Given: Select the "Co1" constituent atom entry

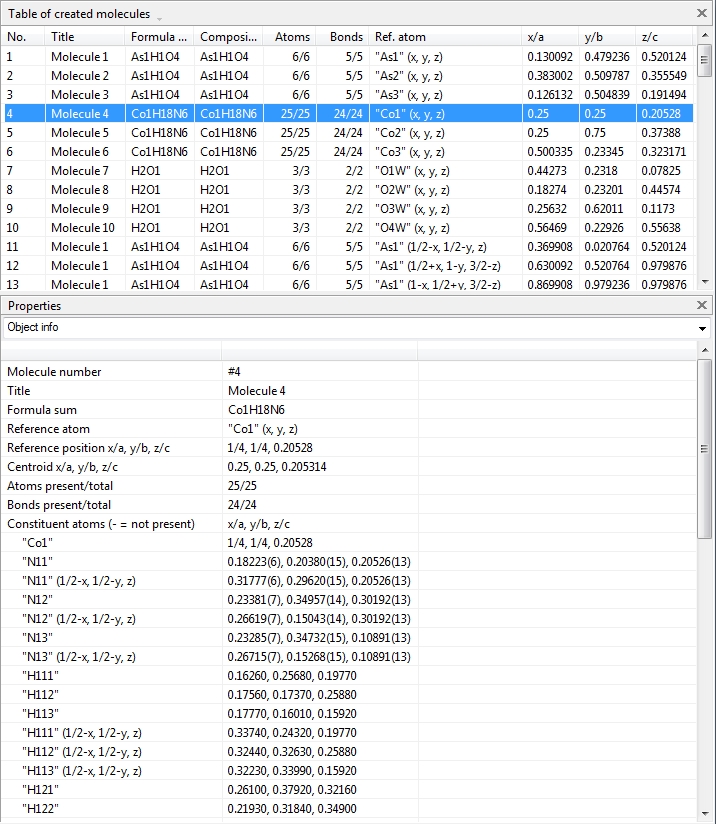Looking at the screenshot, I should [x=38, y=543].
